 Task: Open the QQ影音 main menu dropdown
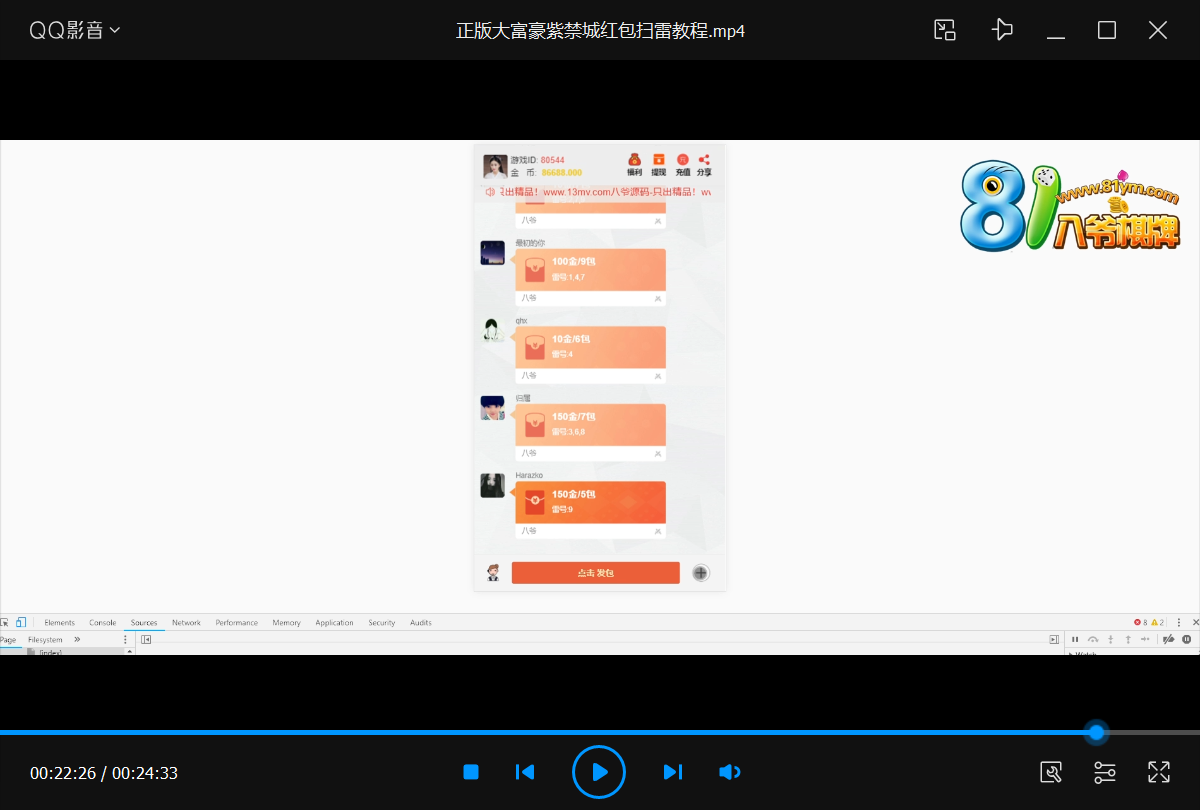(74, 30)
